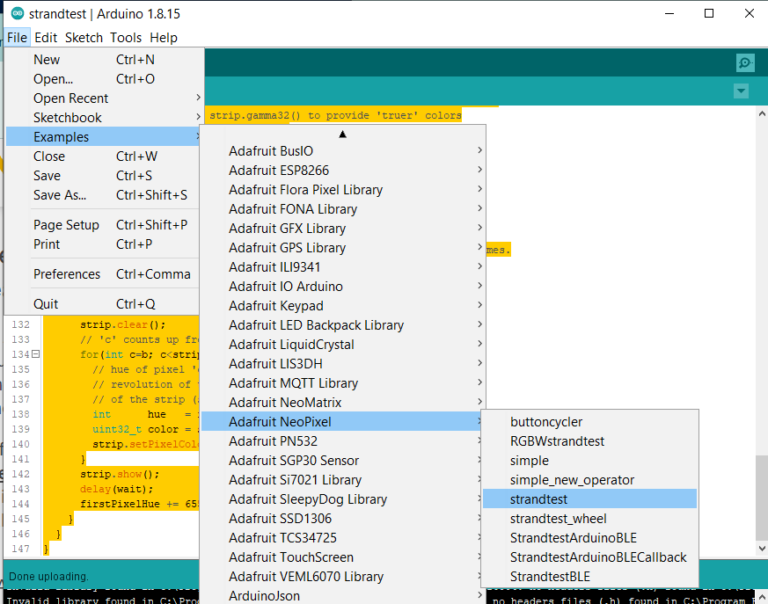Open the Edit menu
768x604 pixels.
[46, 37]
